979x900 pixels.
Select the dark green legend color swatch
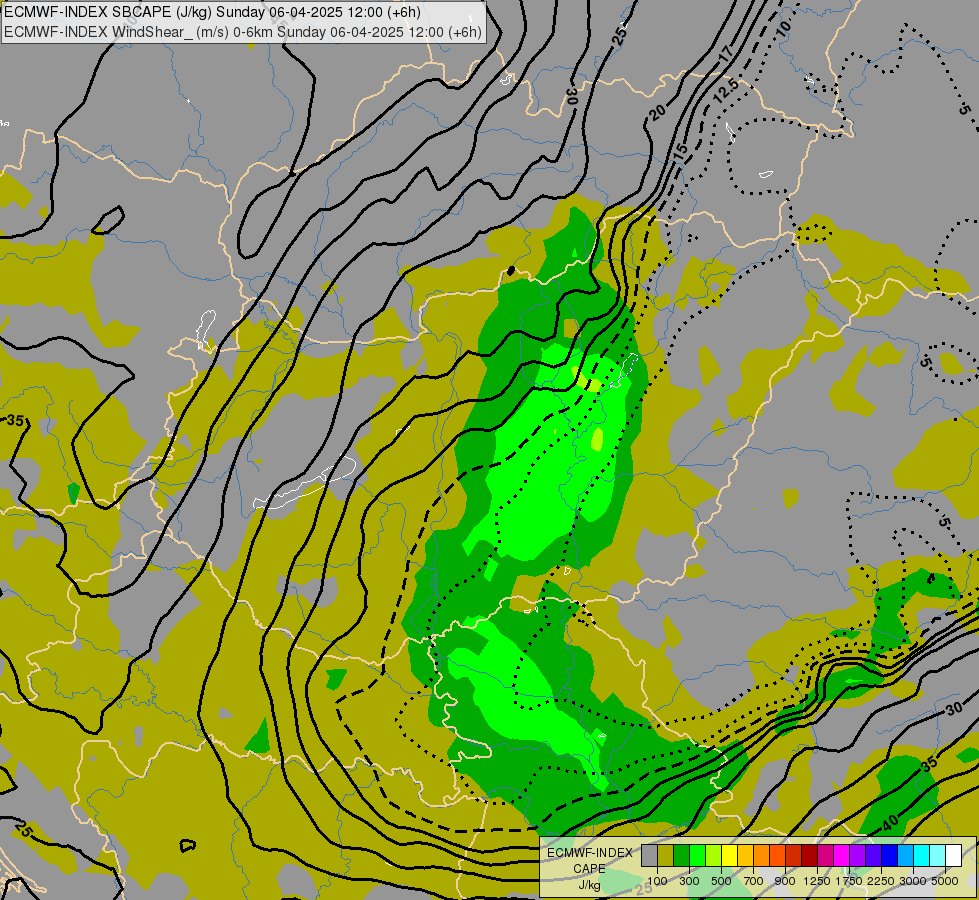coord(681,855)
